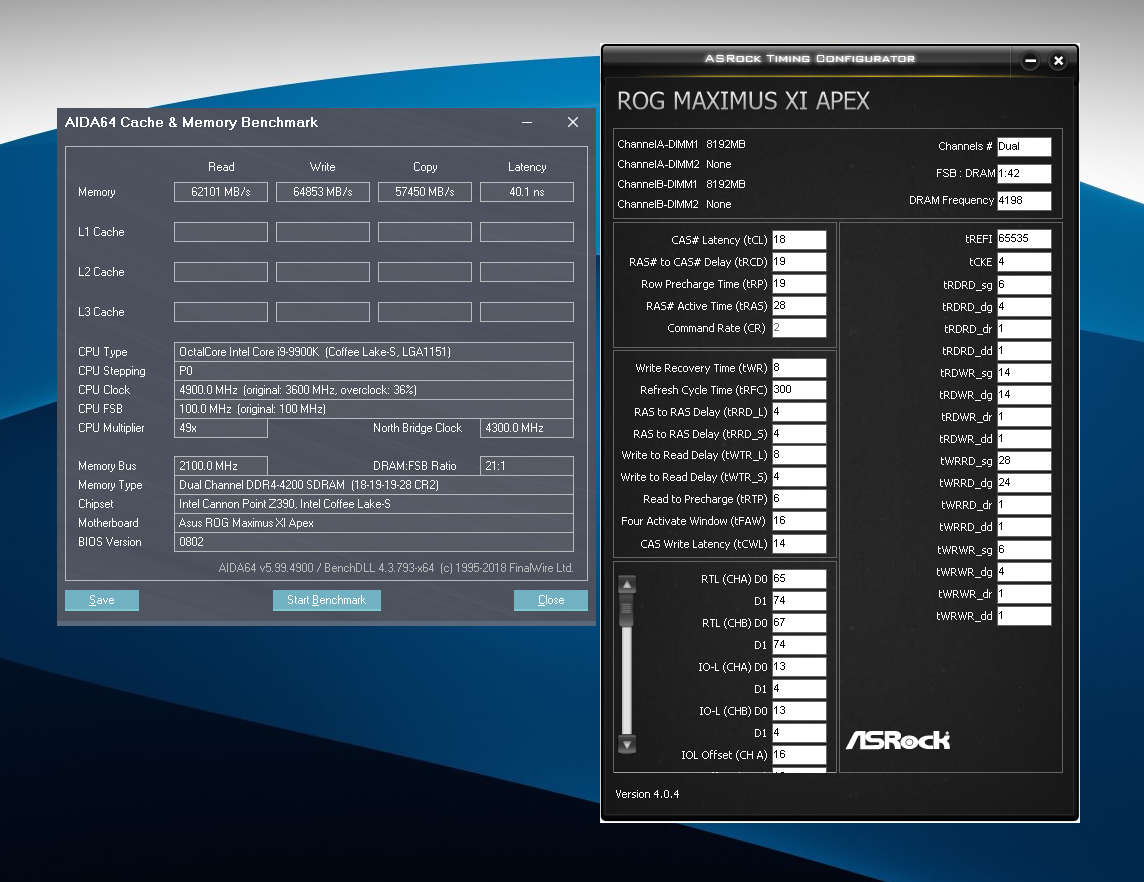Select the Row Precharge Time (tRP) field
The height and width of the screenshot is (882, 1144).
point(799,284)
